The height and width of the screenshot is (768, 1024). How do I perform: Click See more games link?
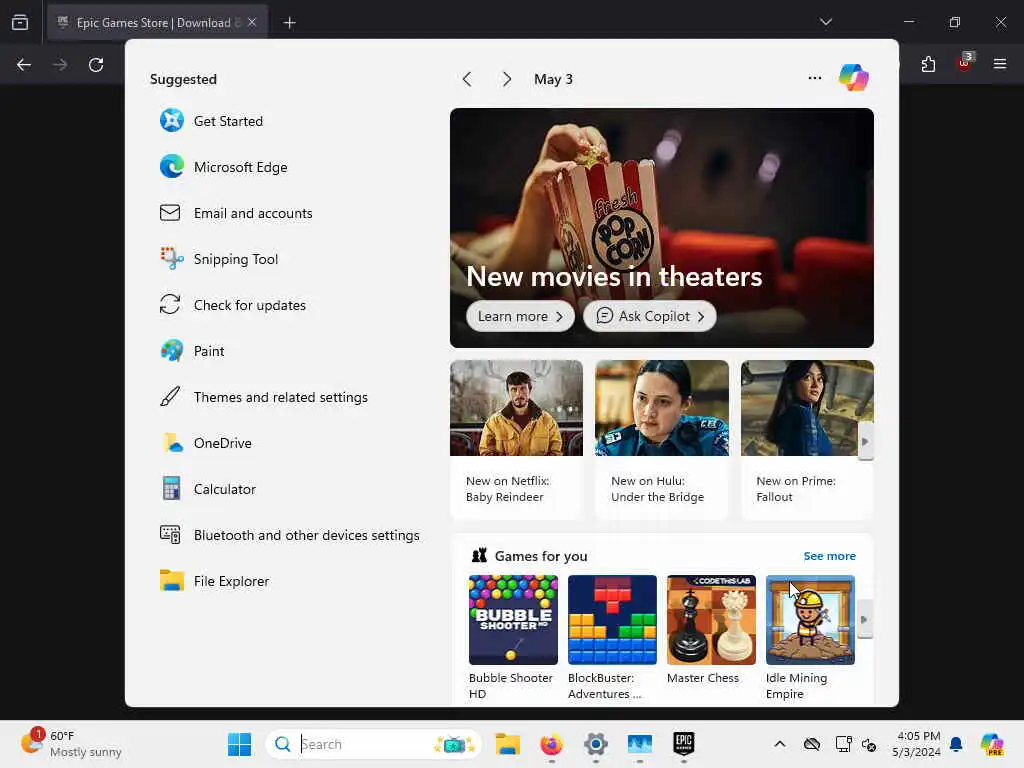[x=829, y=556]
